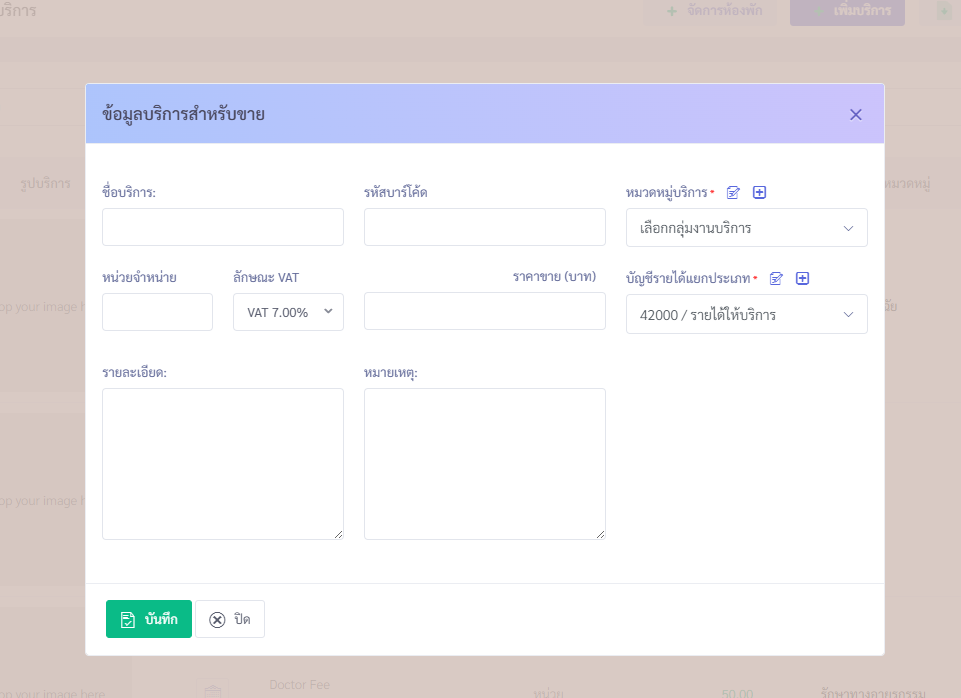Click the เพิ่มบริการ button behind dialog

coord(847,12)
